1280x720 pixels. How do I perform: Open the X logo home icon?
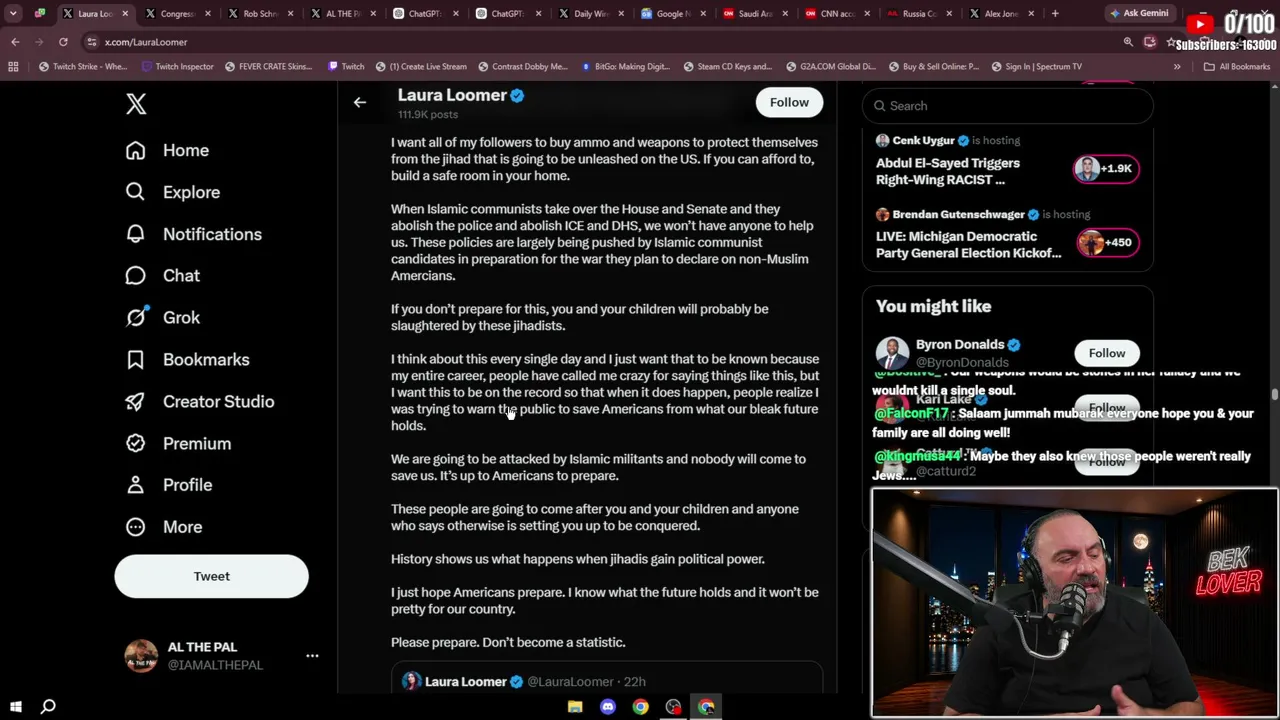136,104
